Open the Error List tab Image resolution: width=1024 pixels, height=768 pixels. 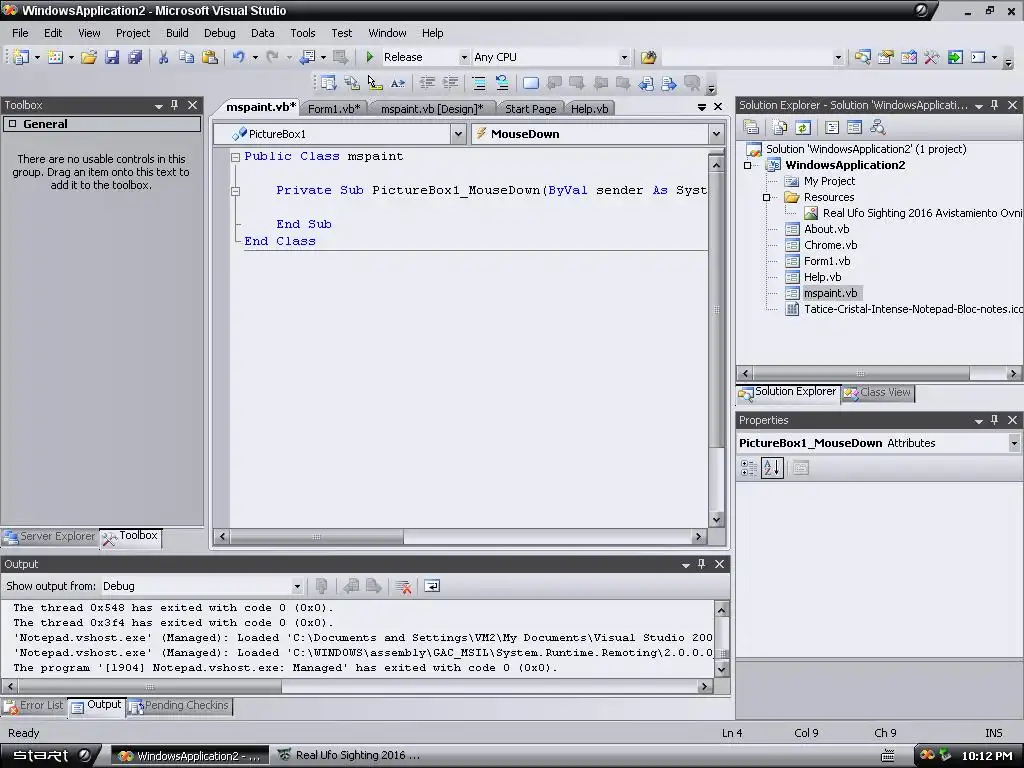[x=33, y=706]
